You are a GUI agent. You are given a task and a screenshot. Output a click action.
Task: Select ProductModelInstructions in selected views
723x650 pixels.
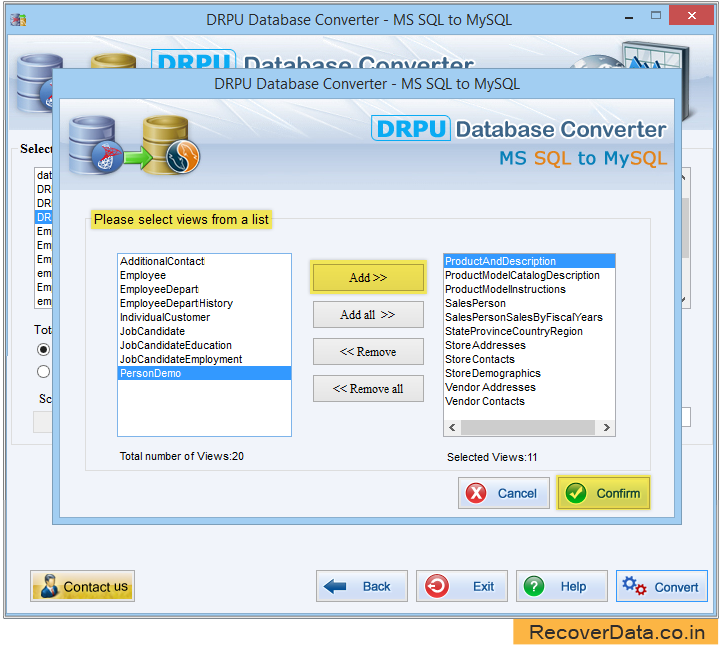pos(529,290)
